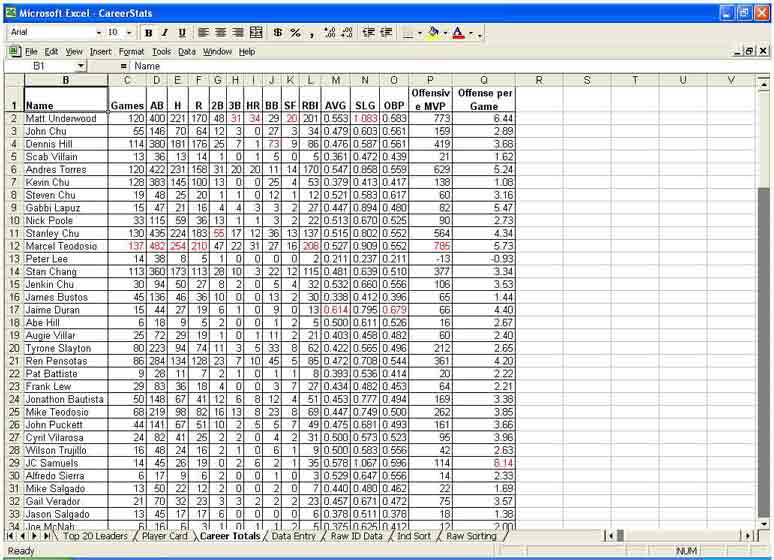Click the Merge and Center icon
The image size is (774, 560).
(x=255, y=33)
